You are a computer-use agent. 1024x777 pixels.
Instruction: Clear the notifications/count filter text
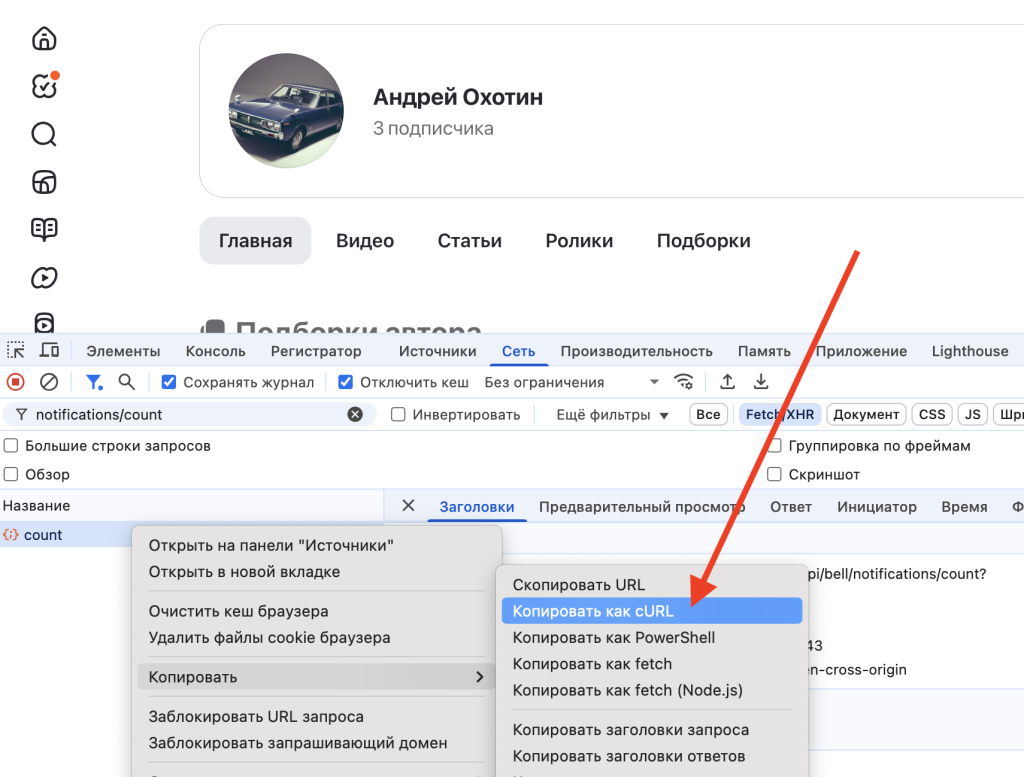click(355, 414)
